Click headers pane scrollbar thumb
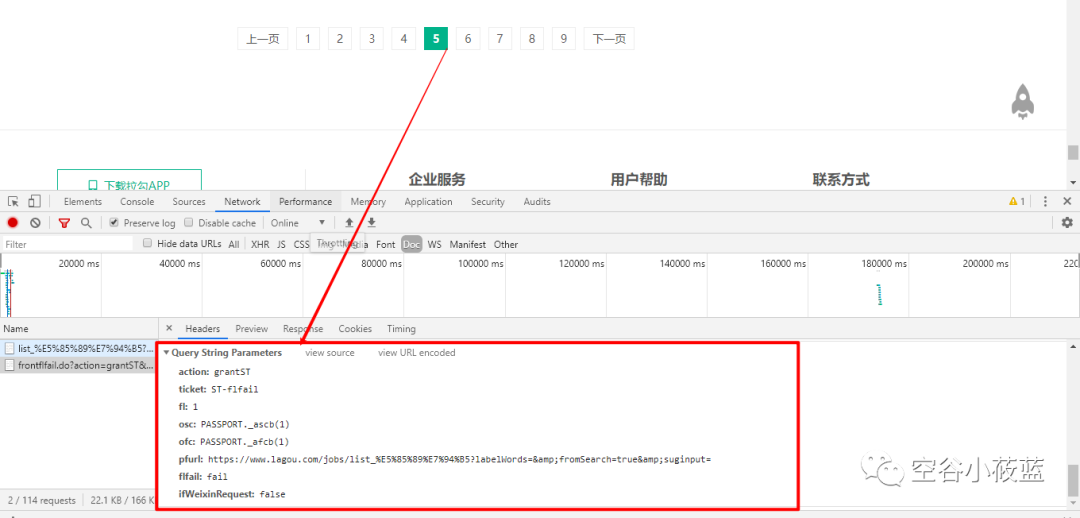This screenshot has width=1080, height=518. pos(1073,480)
